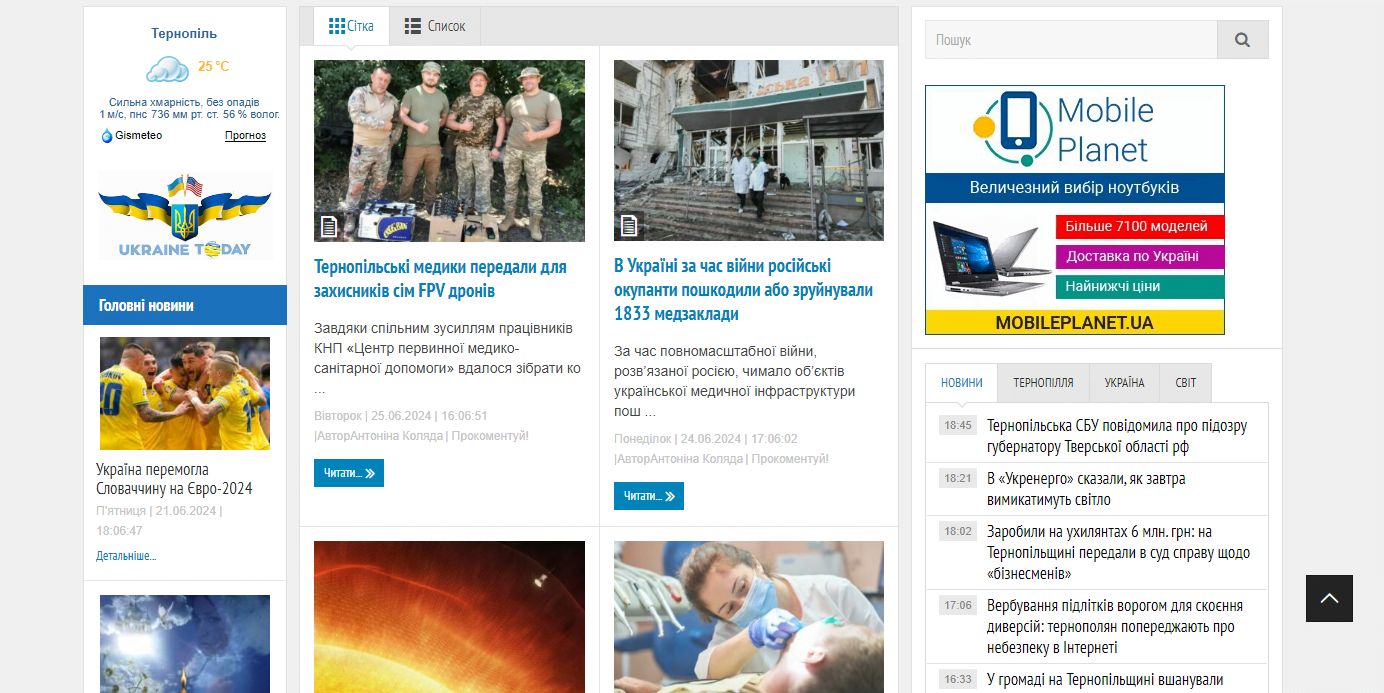
Task: Click Читати button under medical facilities article
Action: click(x=649, y=496)
